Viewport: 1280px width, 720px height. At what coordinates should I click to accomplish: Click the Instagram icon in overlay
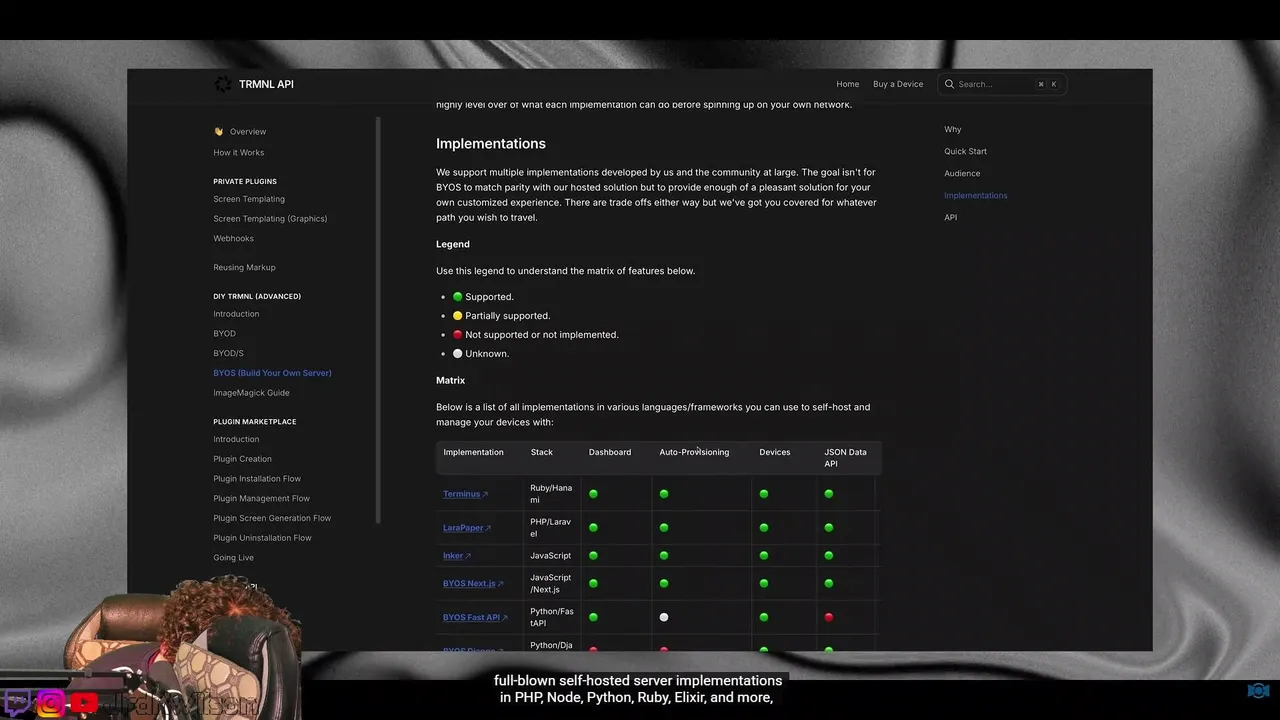tap(51, 702)
